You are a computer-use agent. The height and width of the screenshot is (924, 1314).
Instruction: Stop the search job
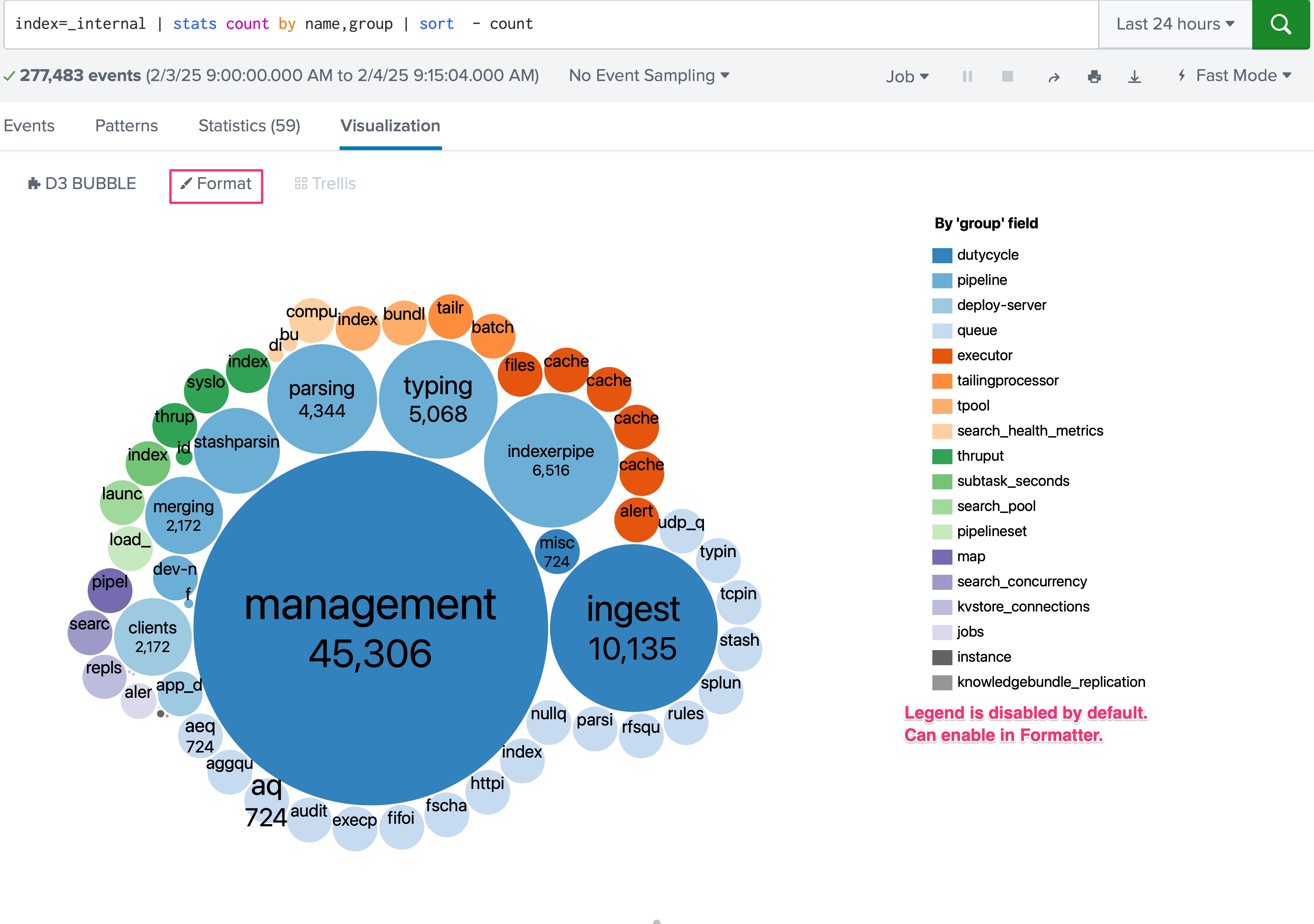(1008, 76)
